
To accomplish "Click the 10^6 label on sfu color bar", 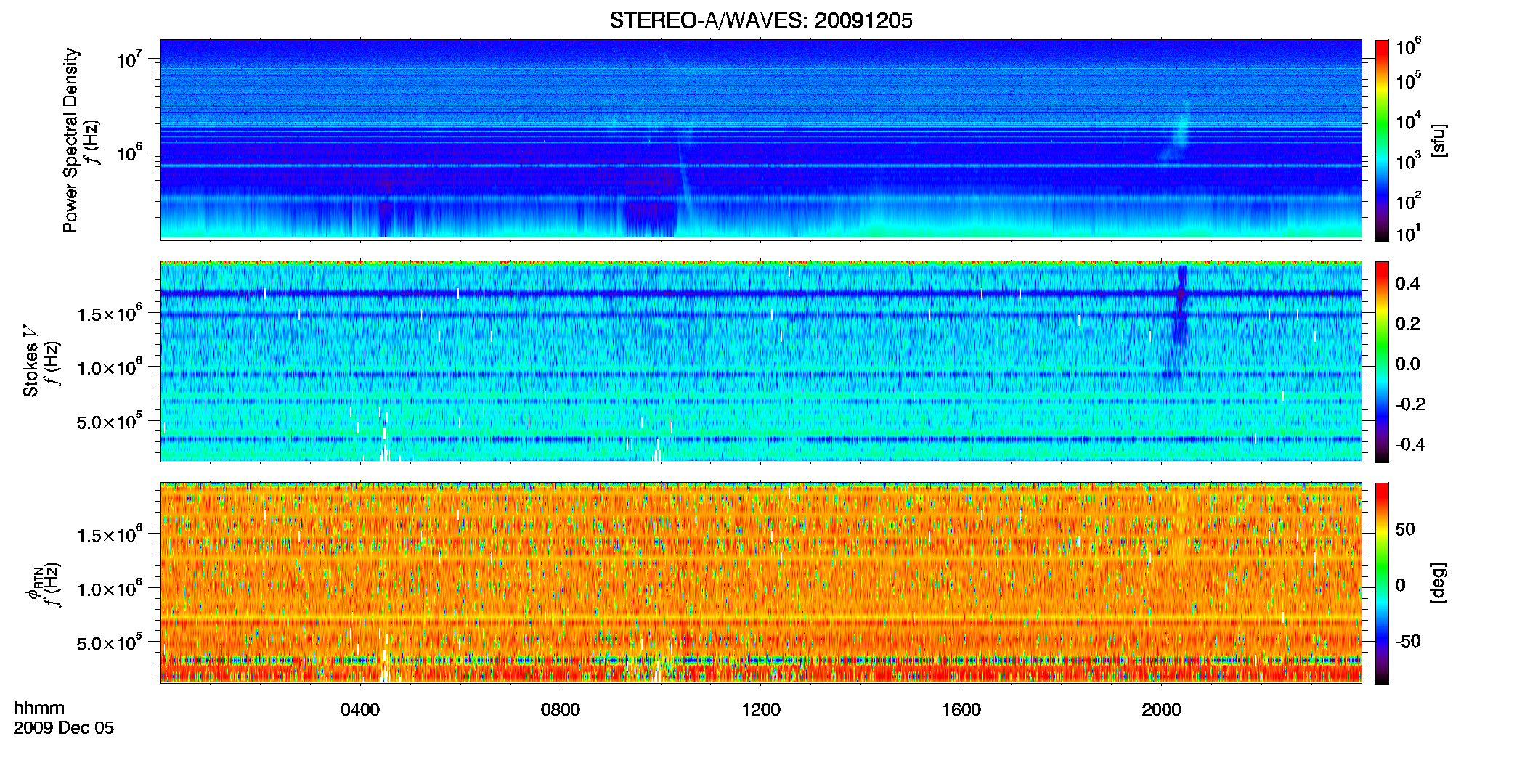I will point(1408,47).
